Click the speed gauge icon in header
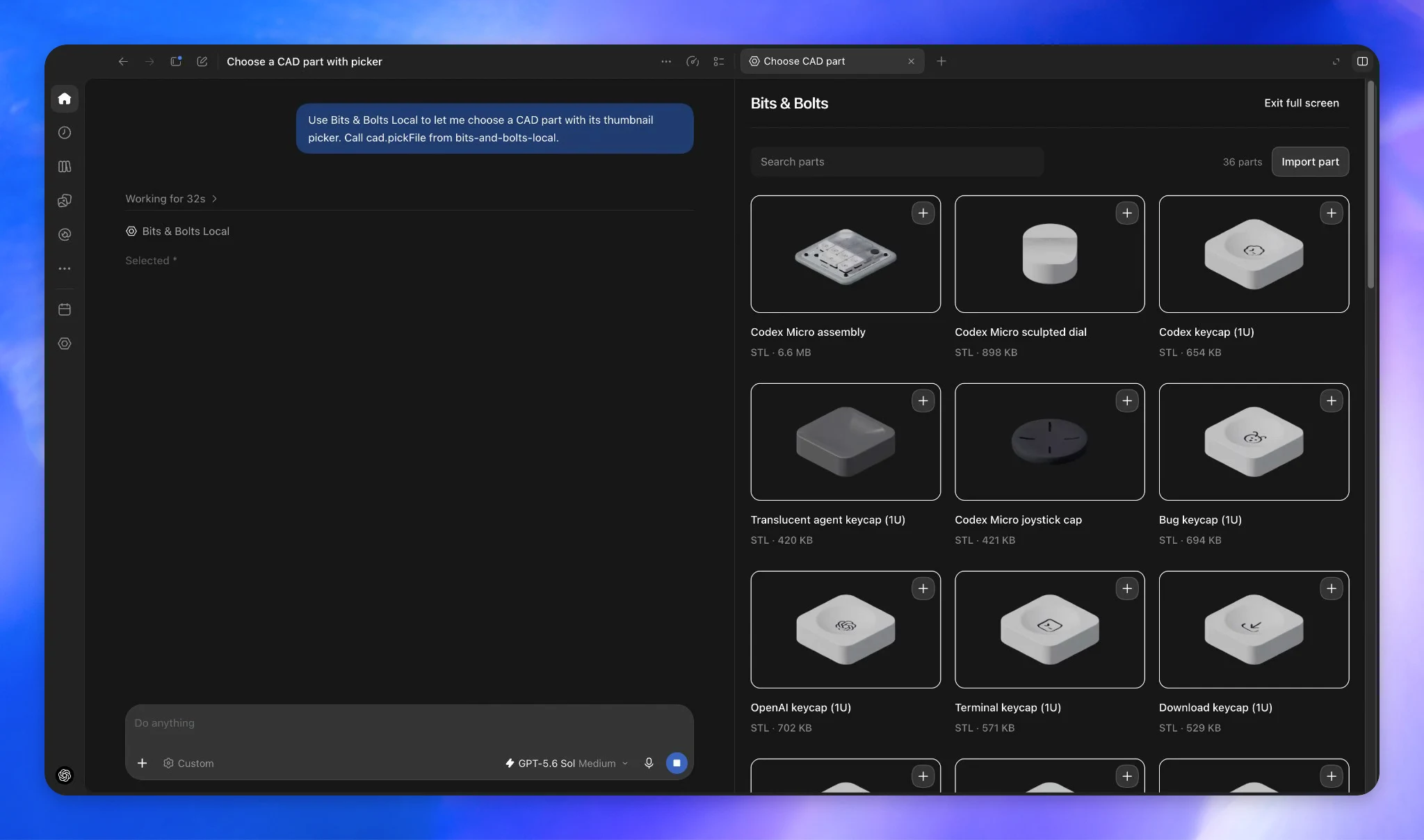 point(693,61)
